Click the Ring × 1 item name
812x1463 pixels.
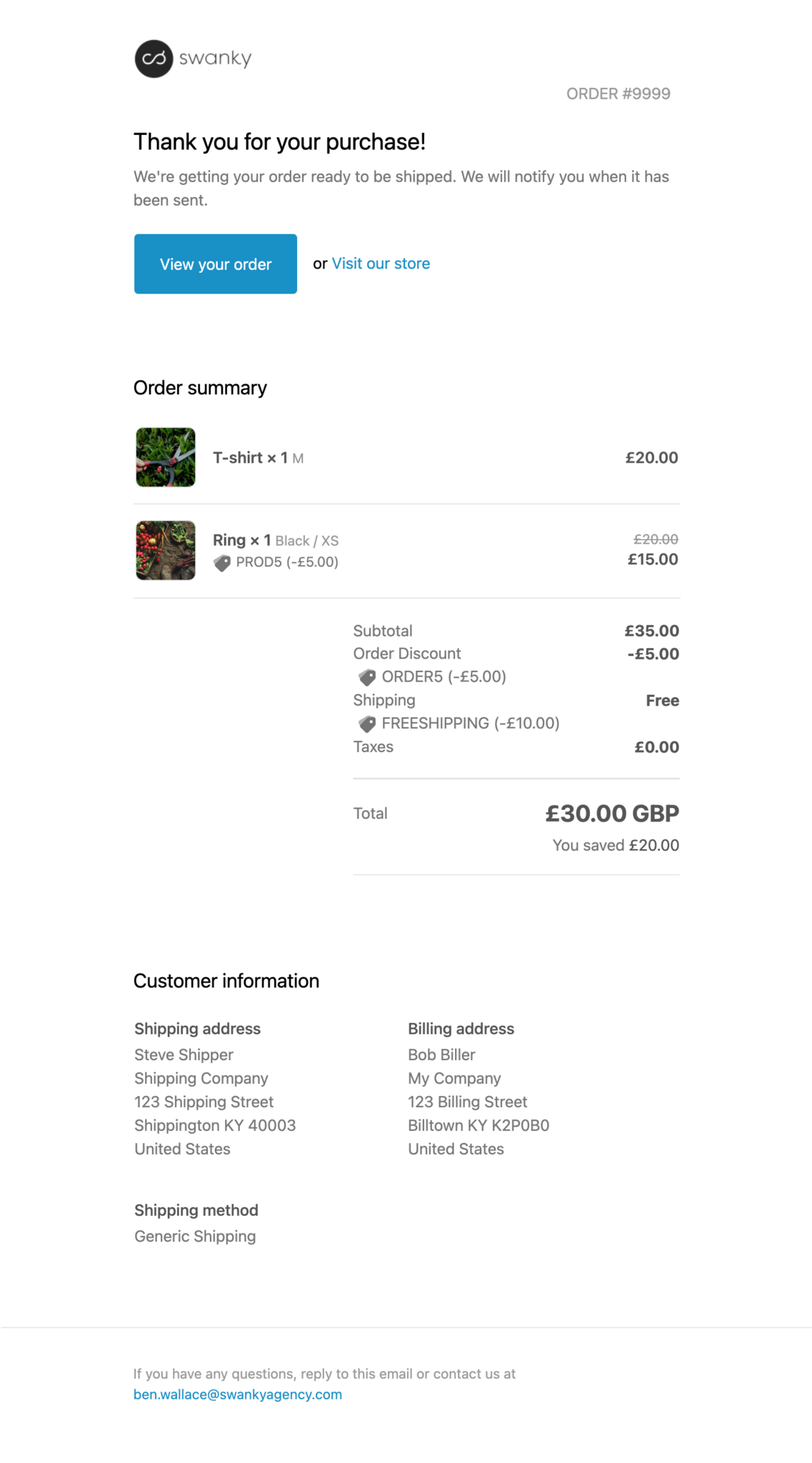(x=241, y=540)
